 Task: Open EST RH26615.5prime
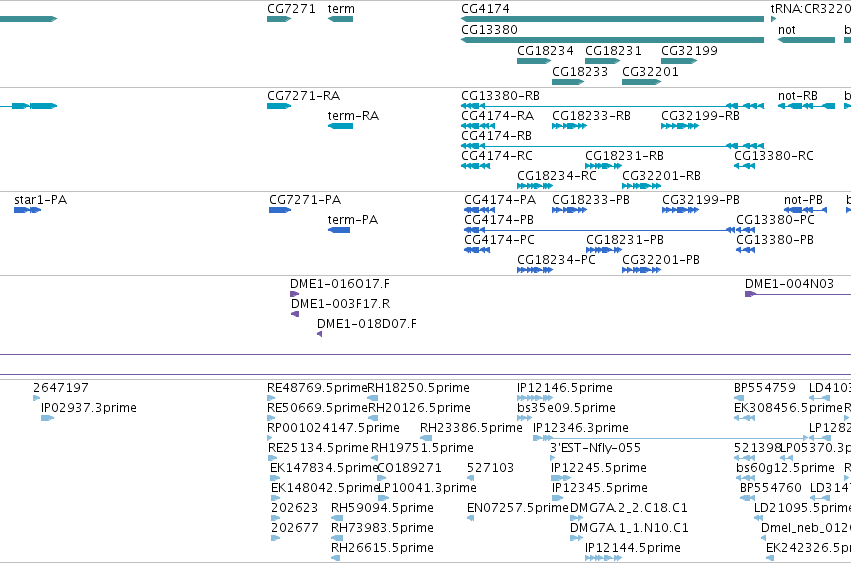(382, 548)
